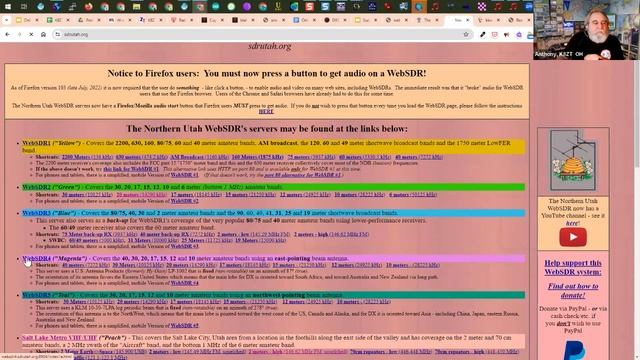
Task: Open the solid purple circle taskbar app
Action: [247, 6]
